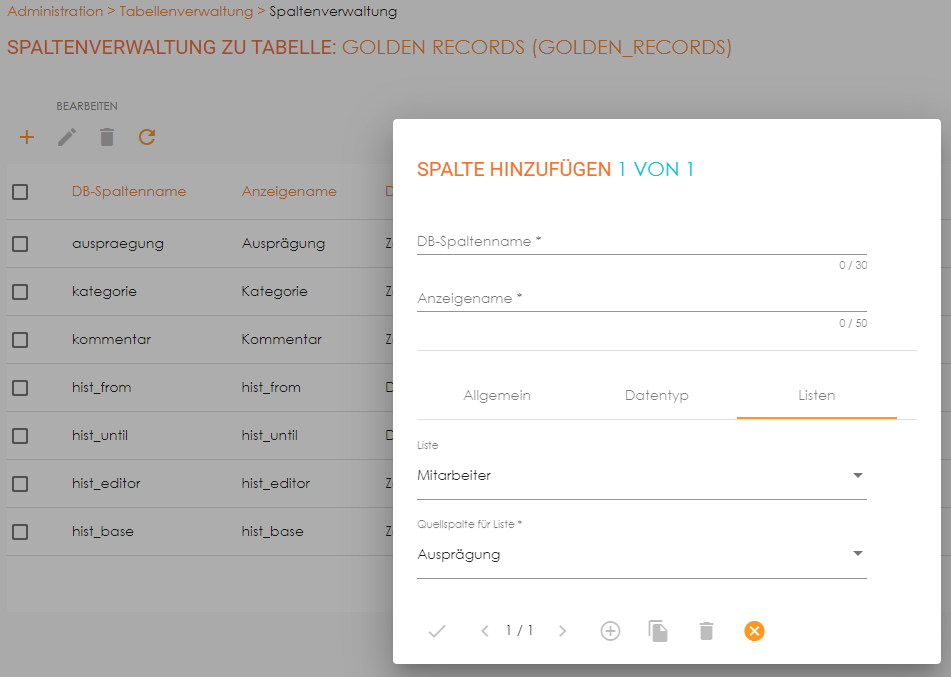The image size is (951, 677).
Task: Go to next page with right chevron
Action: pyautogui.click(x=562, y=631)
